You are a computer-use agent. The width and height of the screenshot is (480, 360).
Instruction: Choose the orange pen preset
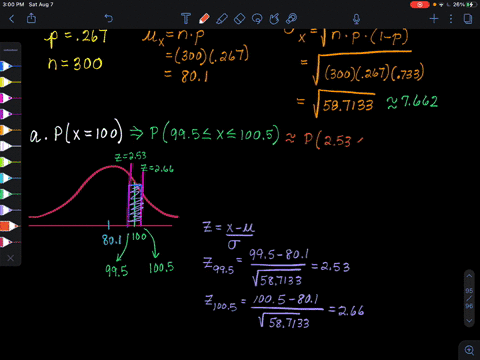pyautogui.click(x=10, y=130)
